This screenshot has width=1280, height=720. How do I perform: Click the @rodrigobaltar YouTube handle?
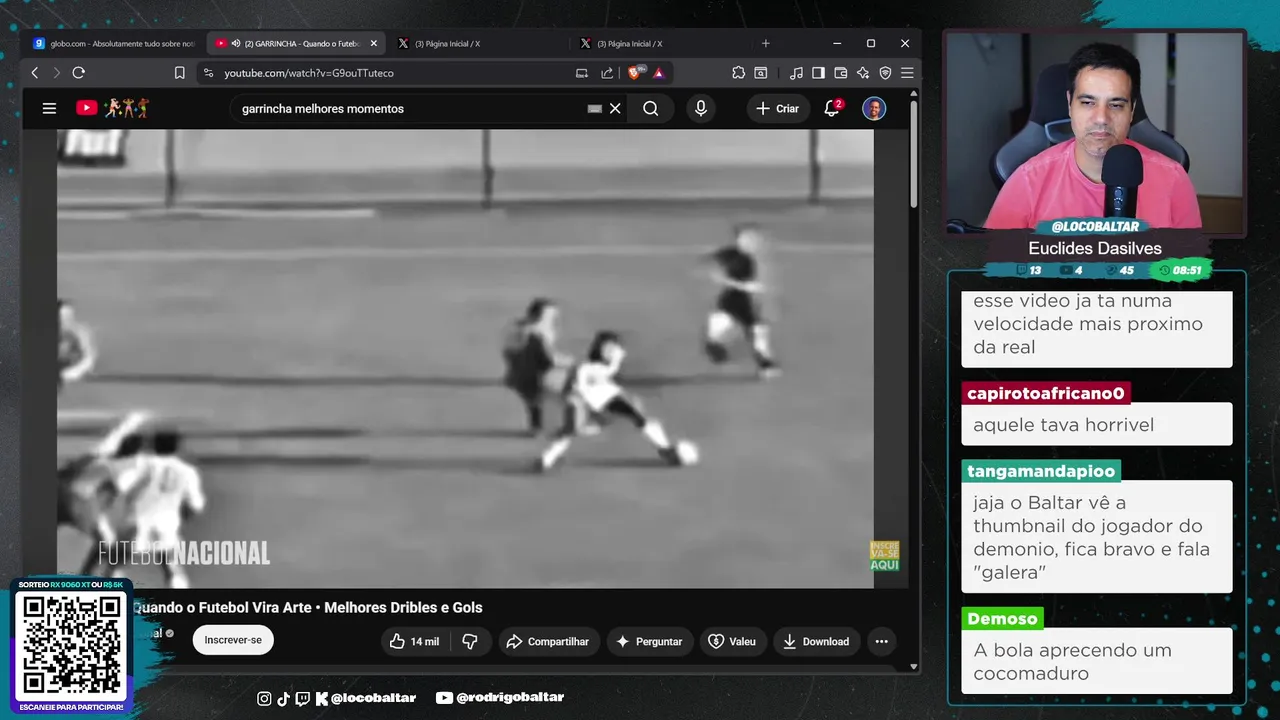[500, 697]
